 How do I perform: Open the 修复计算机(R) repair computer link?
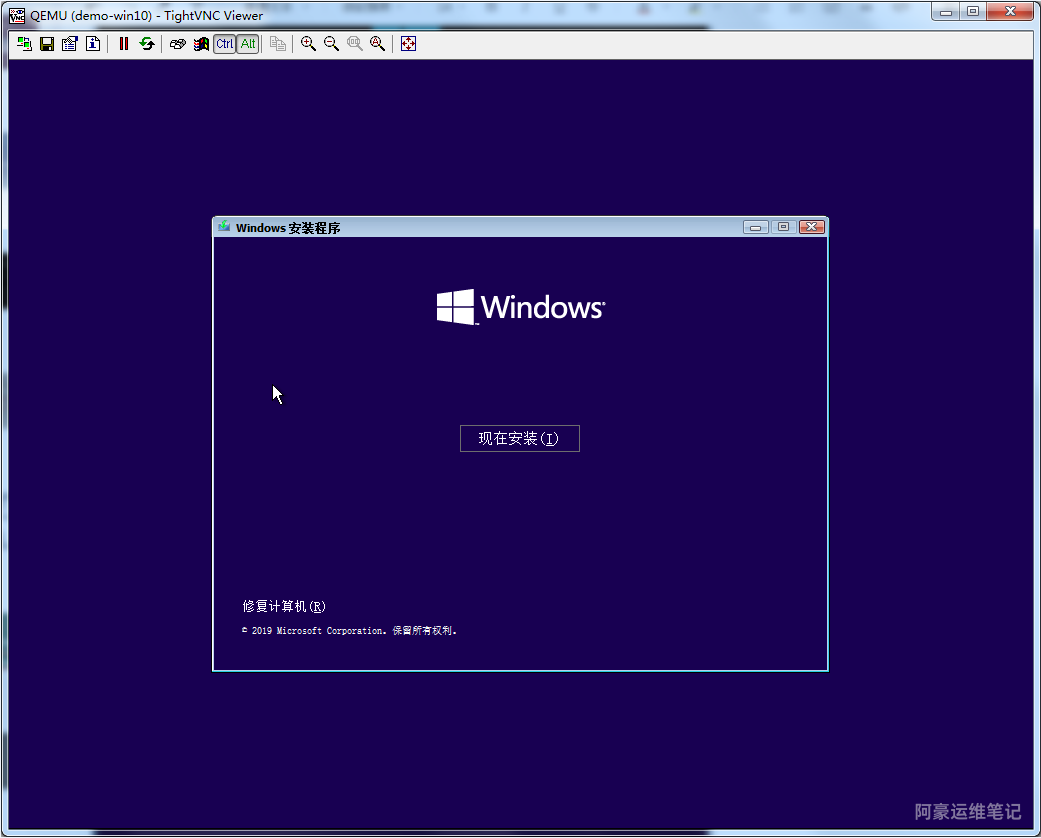pos(284,606)
